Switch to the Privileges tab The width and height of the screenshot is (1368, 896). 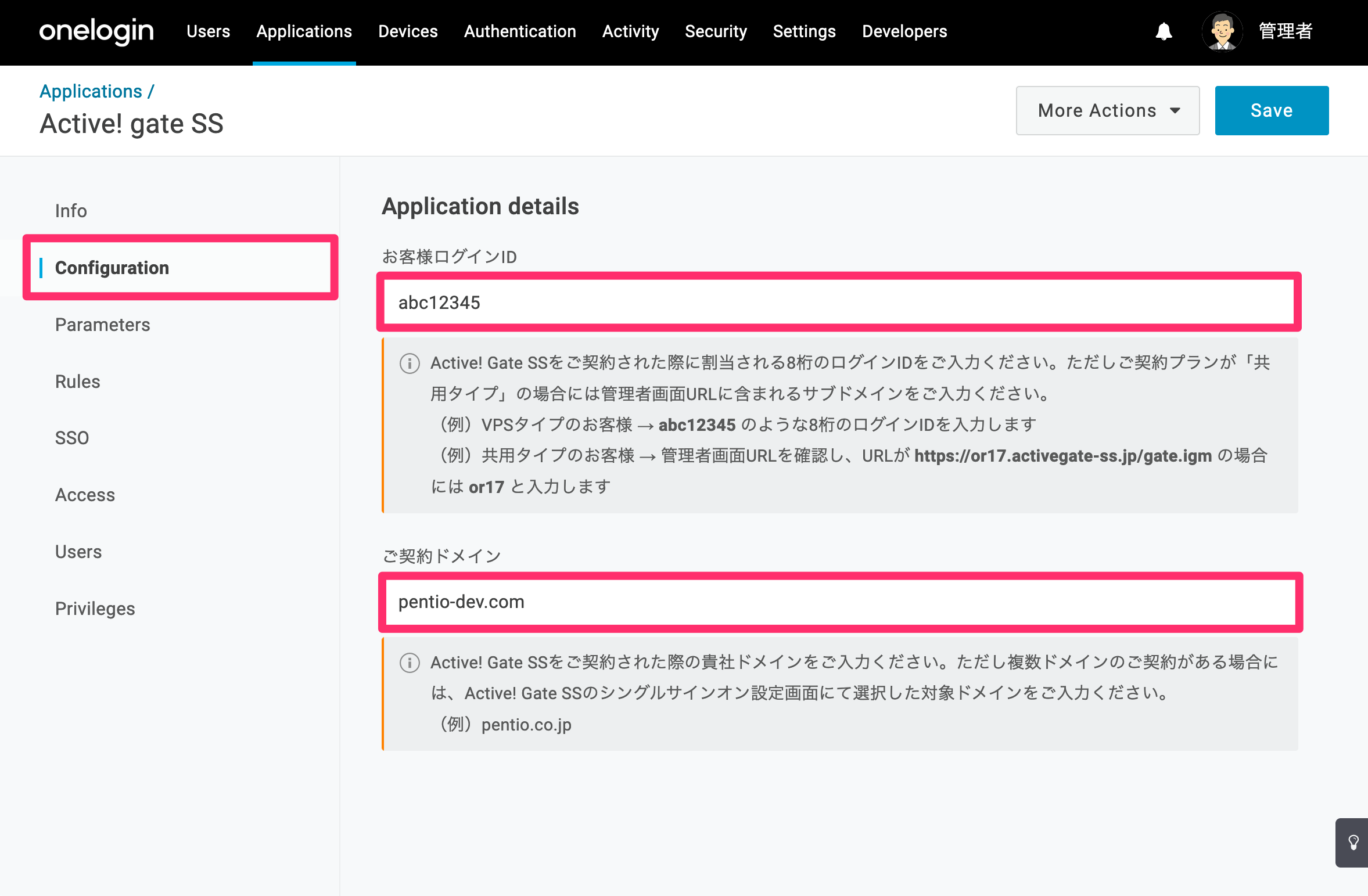(95, 609)
